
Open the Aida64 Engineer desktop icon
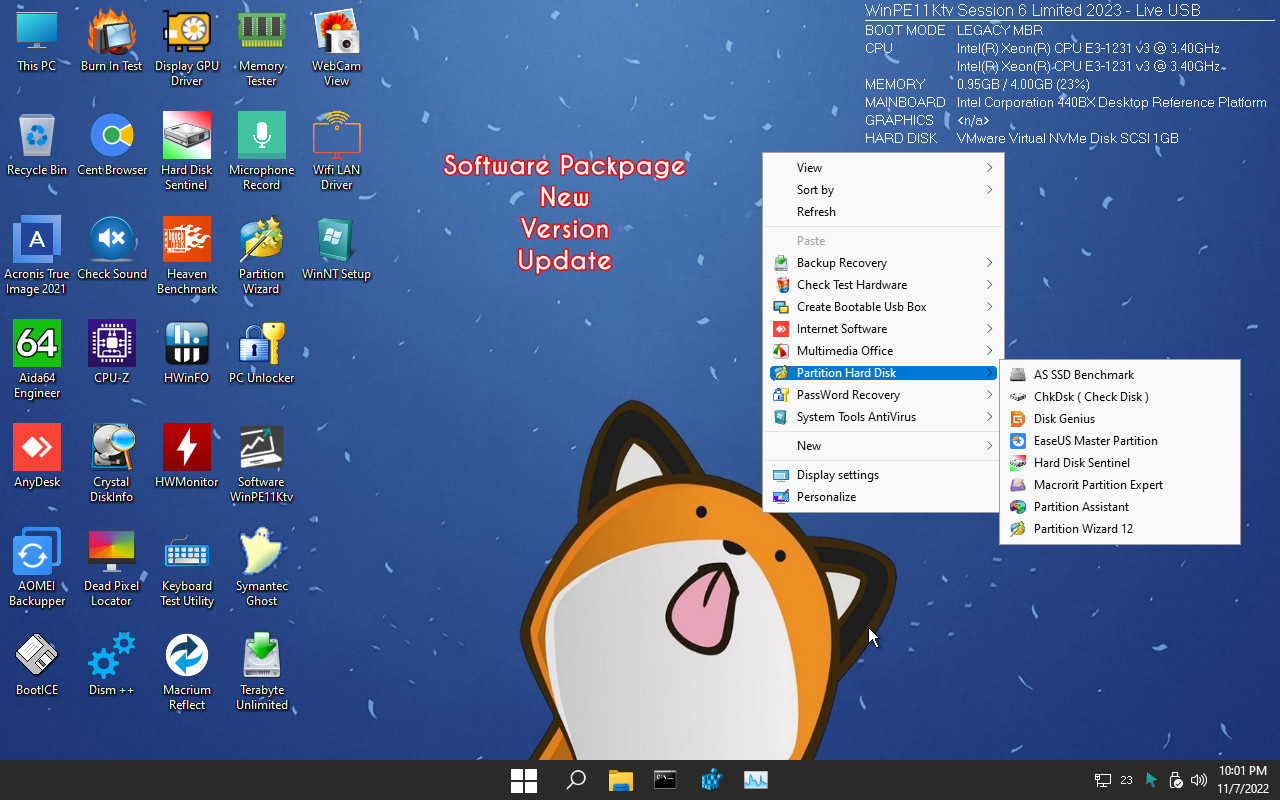tap(37, 345)
